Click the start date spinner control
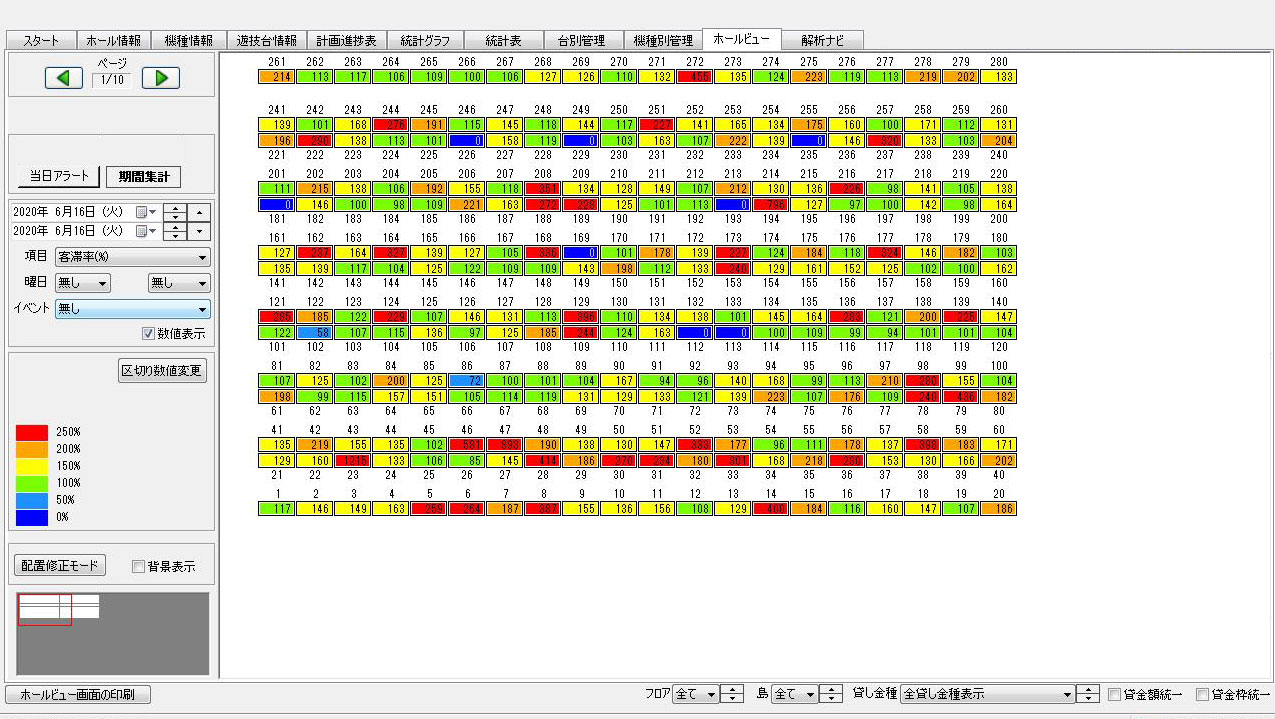The height and width of the screenshot is (719, 1275). click(174, 212)
